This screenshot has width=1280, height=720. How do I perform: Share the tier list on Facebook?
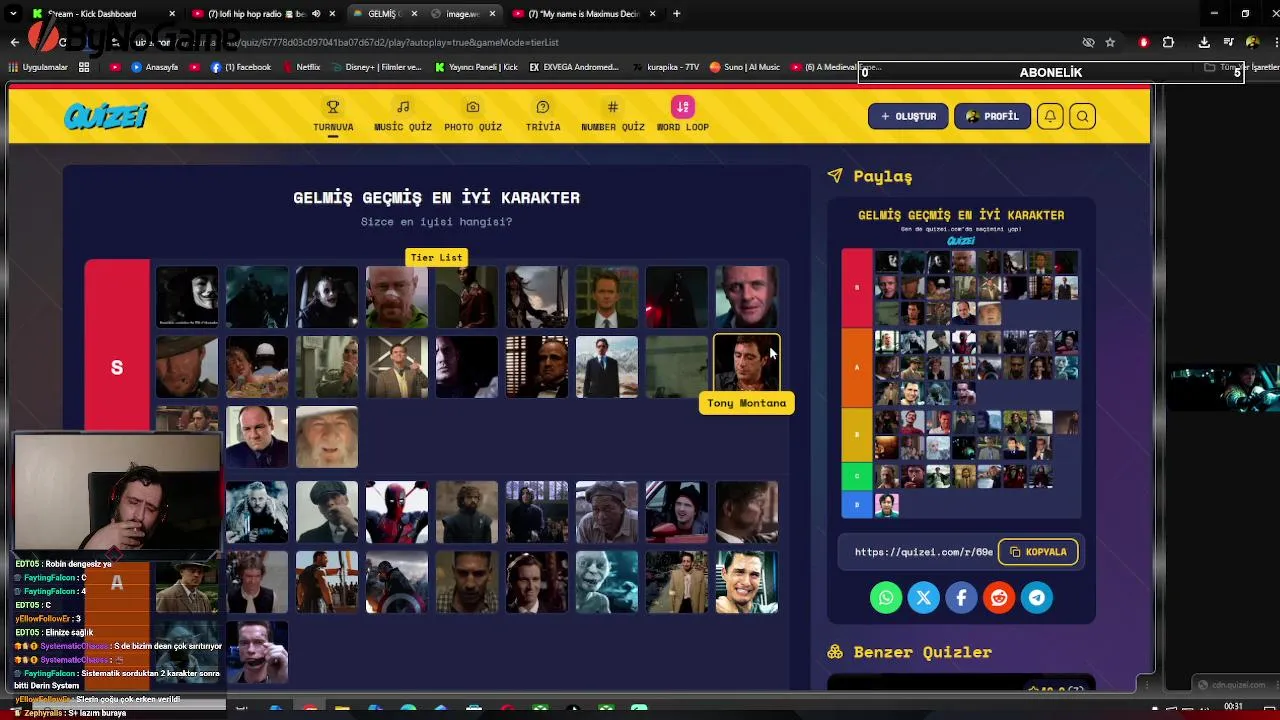[x=961, y=598]
